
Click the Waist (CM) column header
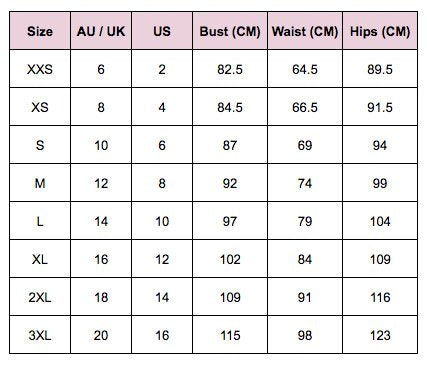[x=305, y=31]
